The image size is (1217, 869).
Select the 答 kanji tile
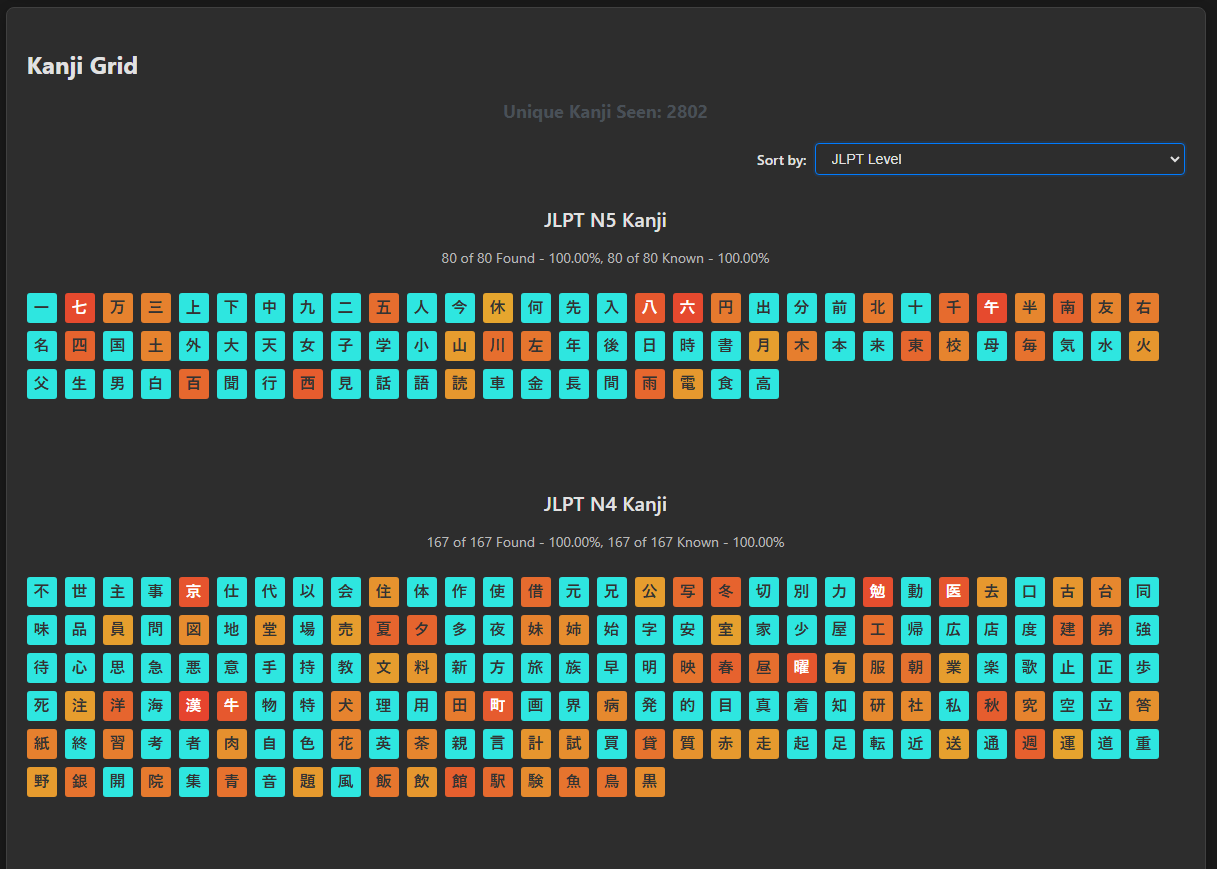(1144, 706)
